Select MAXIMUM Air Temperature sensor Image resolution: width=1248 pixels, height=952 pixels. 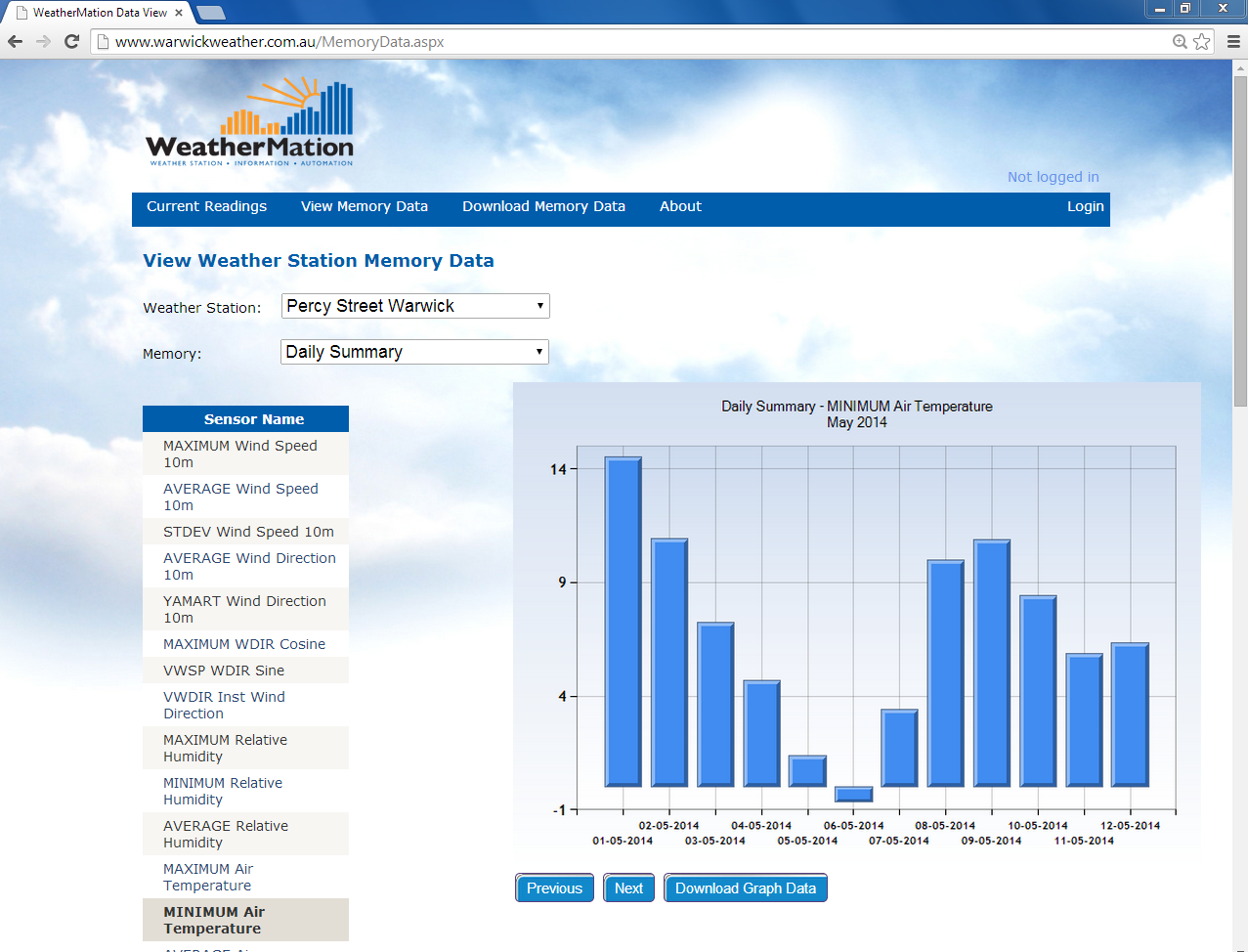[x=208, y=877]
